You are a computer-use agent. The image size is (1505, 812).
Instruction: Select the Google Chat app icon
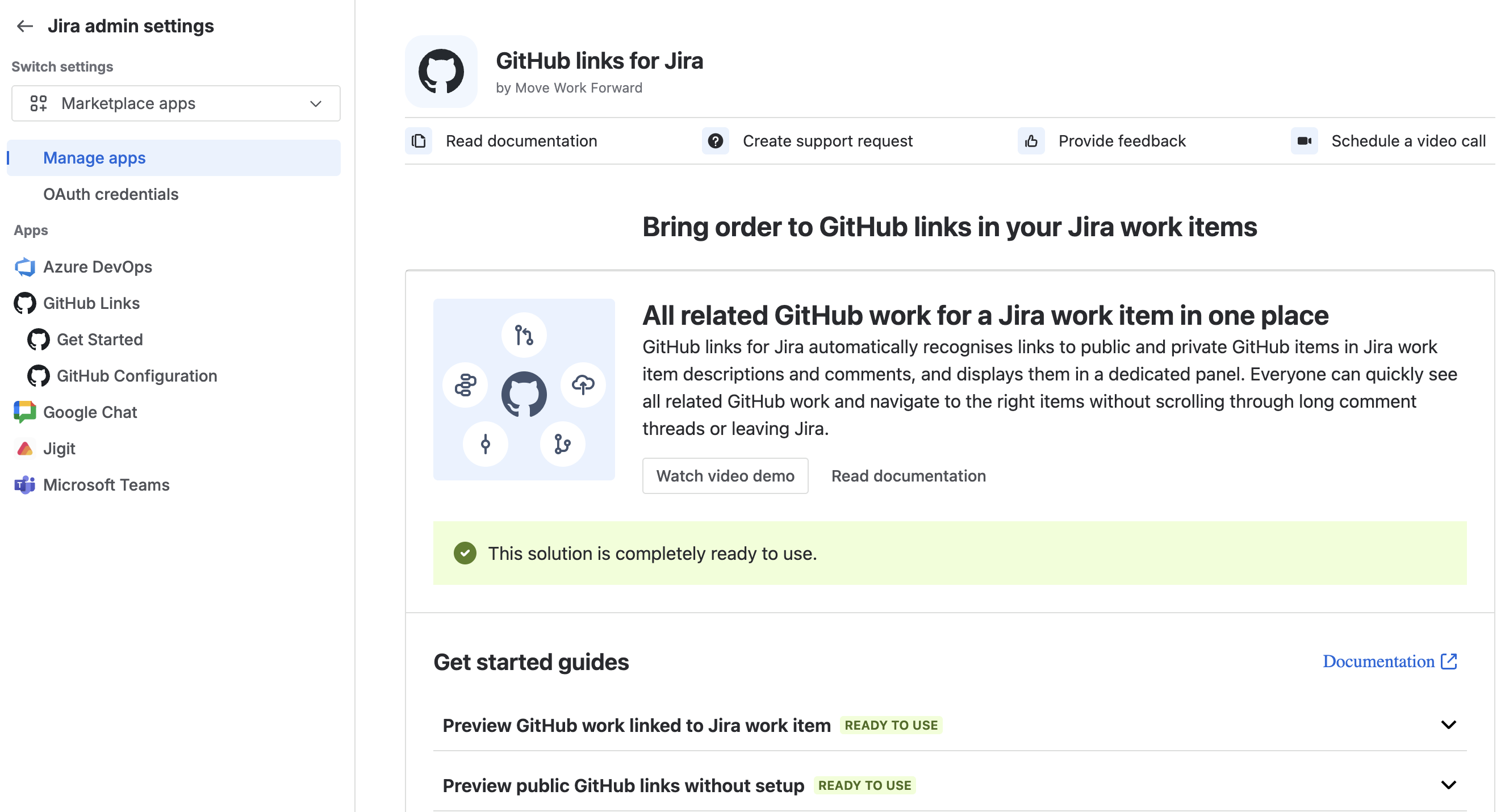point(24,412)
